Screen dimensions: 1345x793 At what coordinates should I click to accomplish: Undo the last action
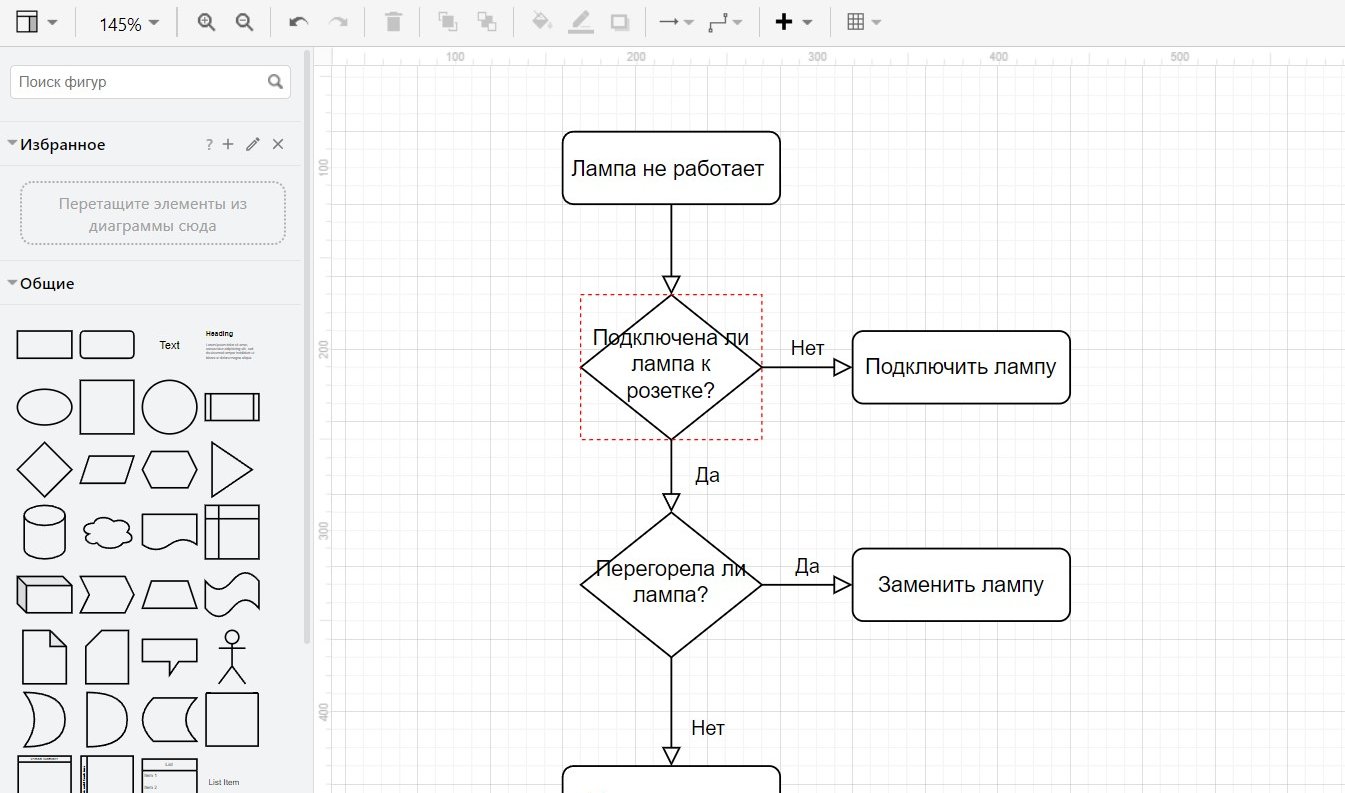coord(298,22)
